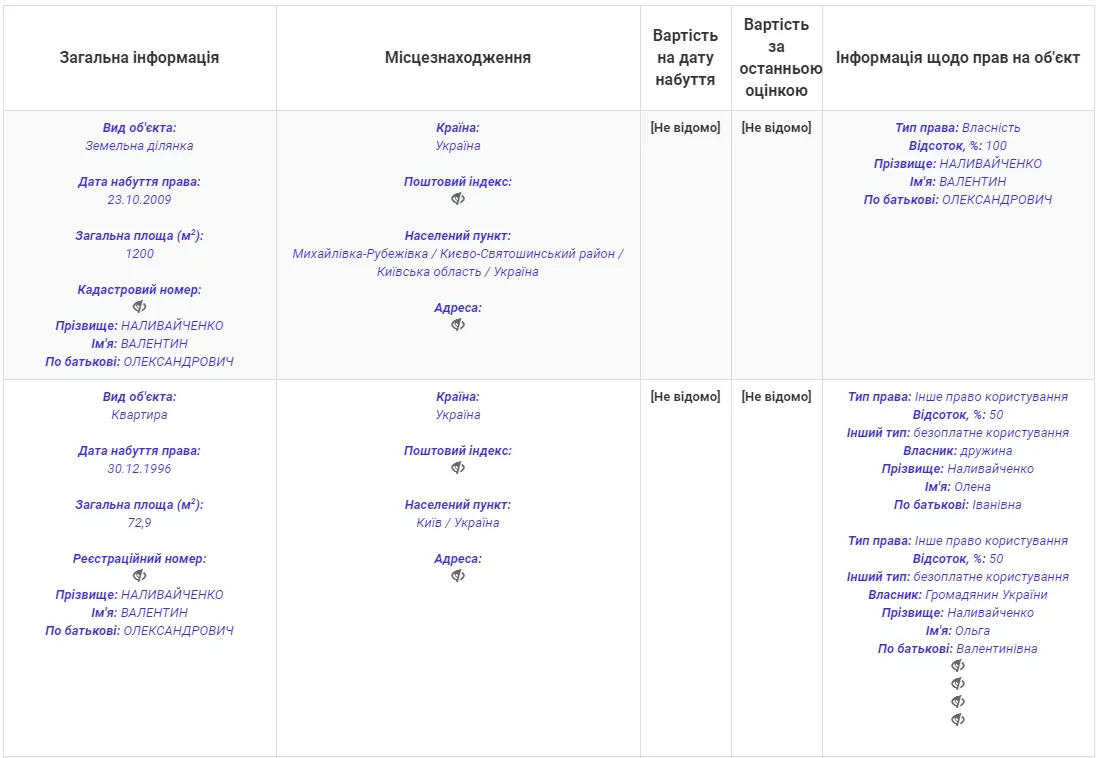
Task: Click hidden icon under Реєстраційний номер
Action: click(139, 576)
